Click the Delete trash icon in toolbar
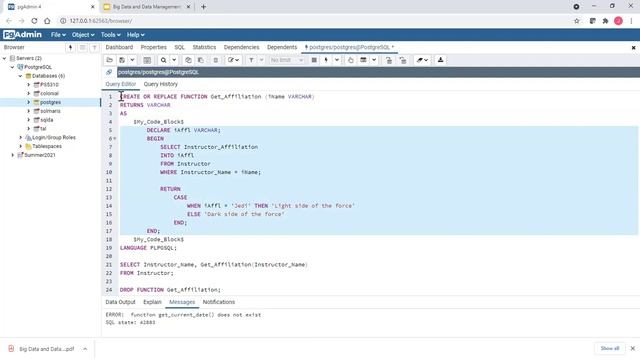Image resolution: width=640 pixels, height=360 pixels. pyautogui.click(x=216, y=60)
